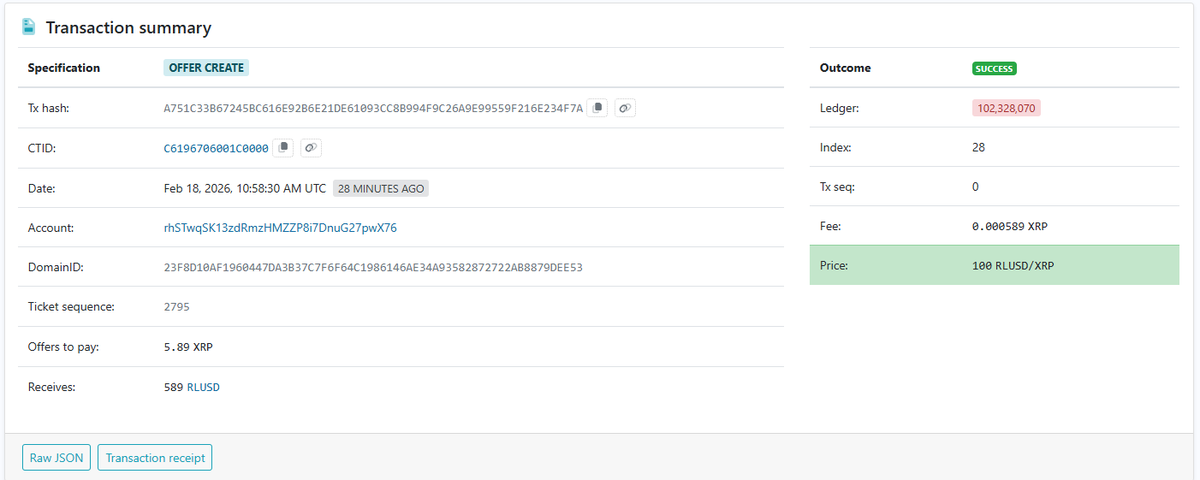Click the CTID: label

coord(42,148)
